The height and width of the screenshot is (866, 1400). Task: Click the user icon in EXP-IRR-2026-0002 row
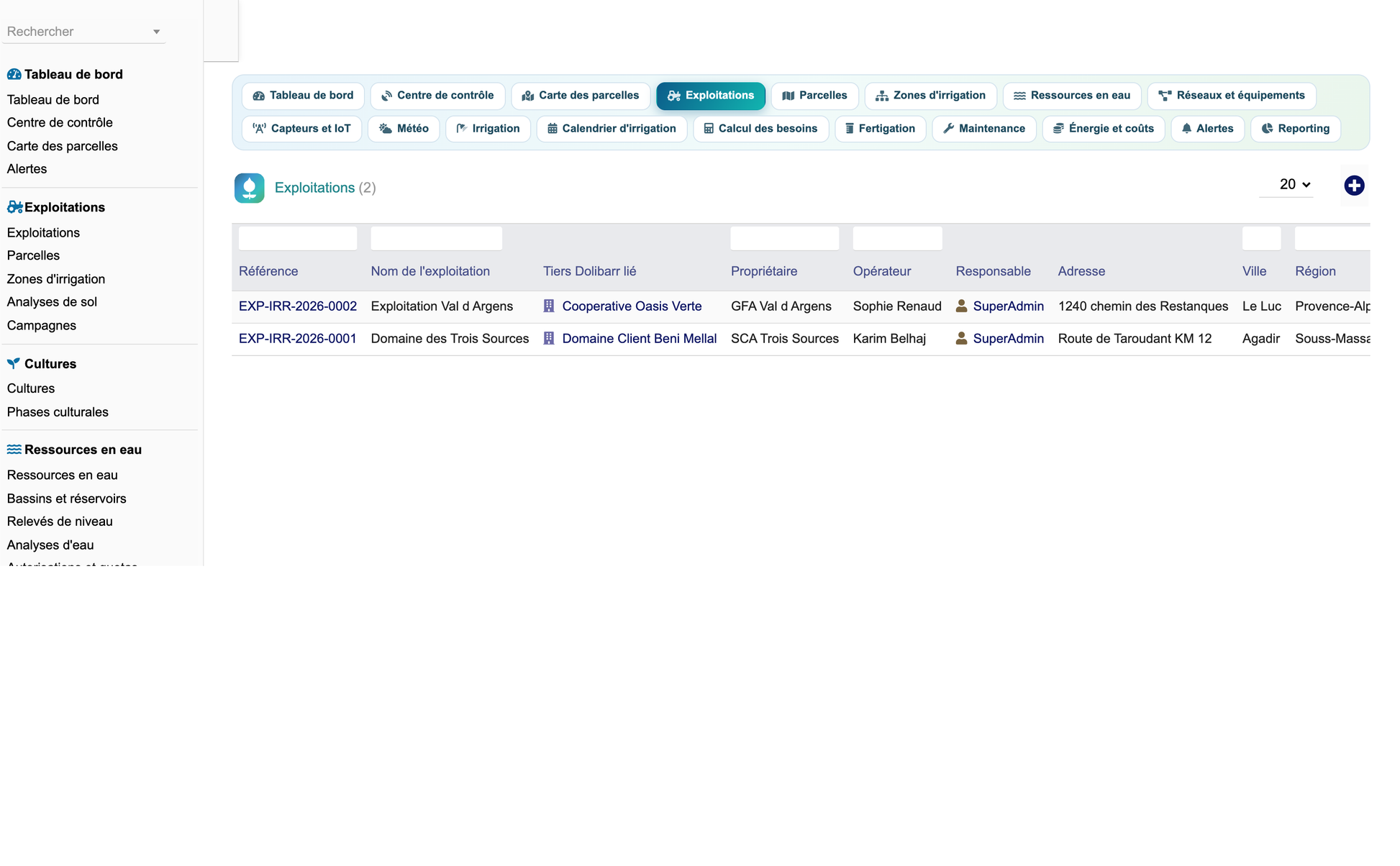[961, 306]
